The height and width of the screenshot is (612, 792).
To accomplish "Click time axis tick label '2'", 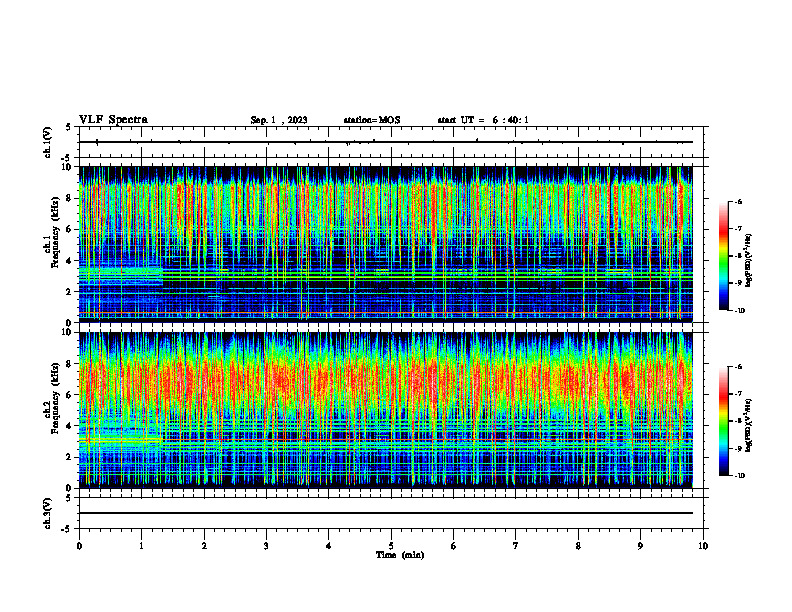I will pyautogui.click(x=204, y=546).
